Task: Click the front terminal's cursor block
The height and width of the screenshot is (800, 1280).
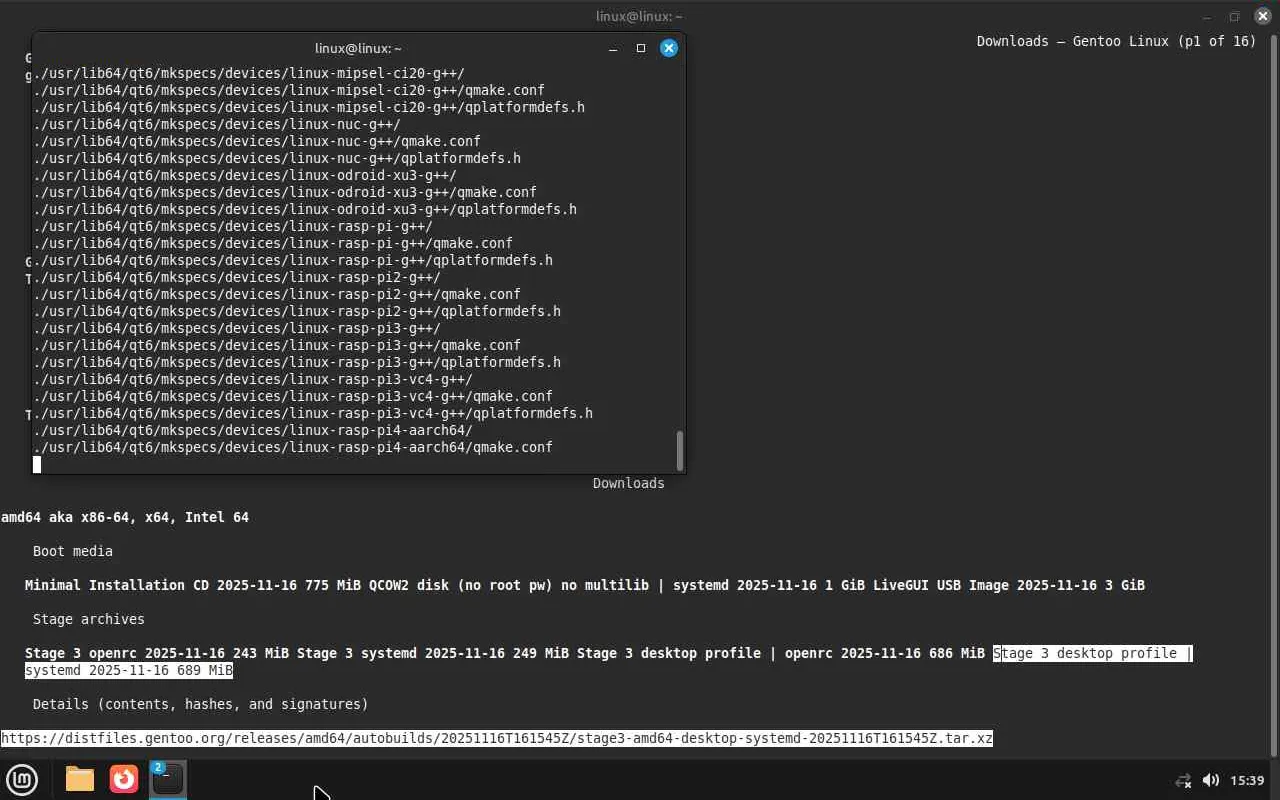Action: [x=37, y=464]
